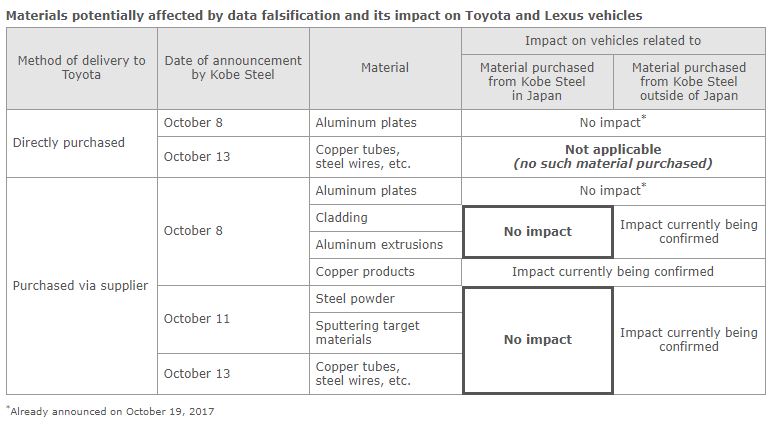Viewport: 776px width, 431px height.
Task: Select the "Steel powder" cell
Action: 355,298
